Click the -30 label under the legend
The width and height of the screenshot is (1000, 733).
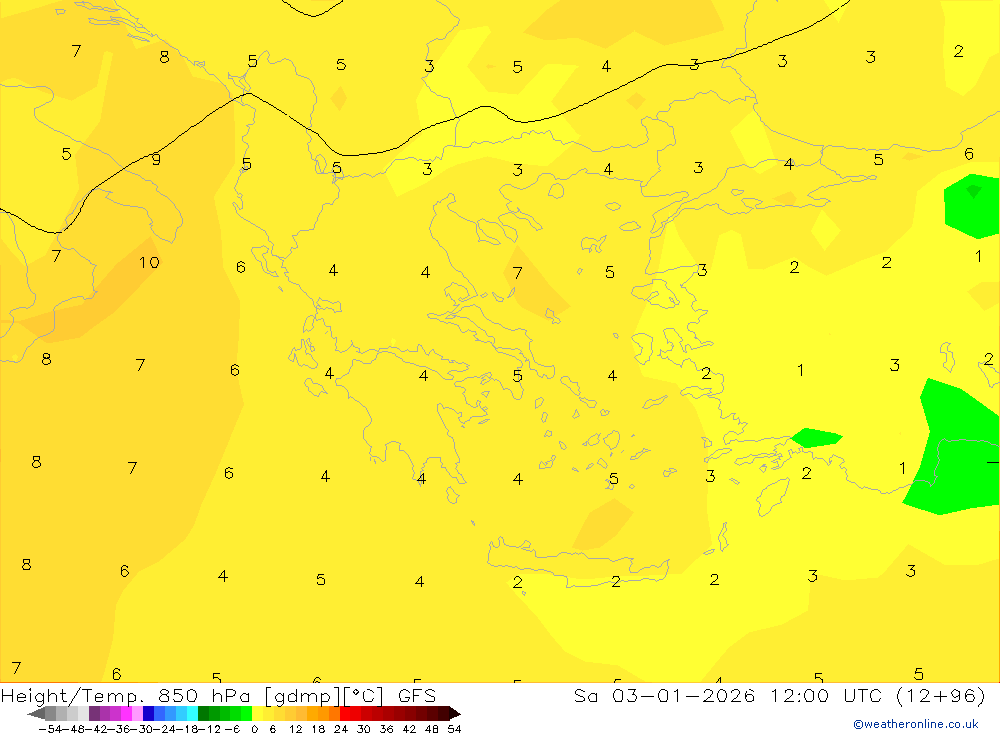click(141, 729)
